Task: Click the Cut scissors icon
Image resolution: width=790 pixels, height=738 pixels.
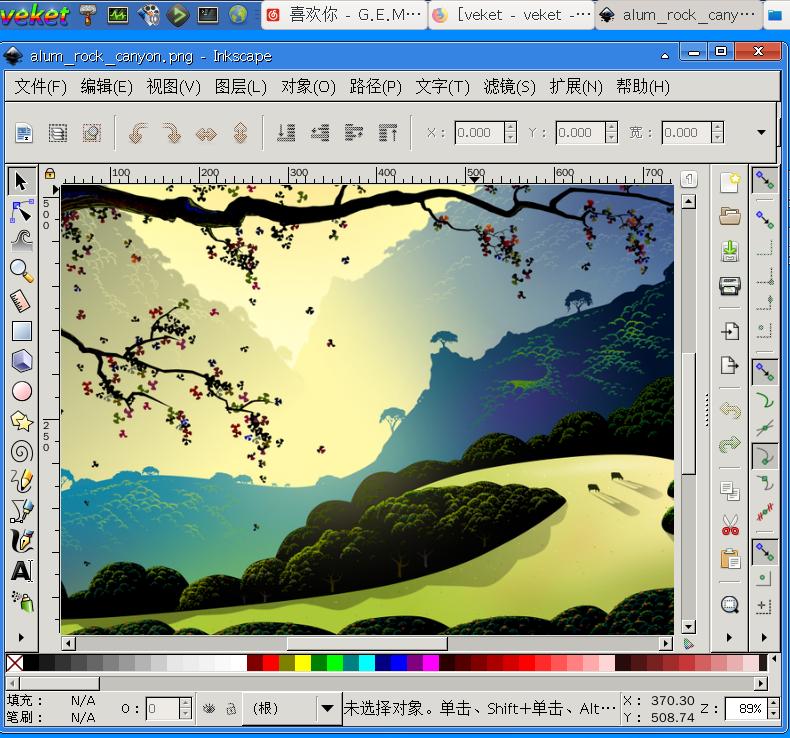Action: click(730, 524)
